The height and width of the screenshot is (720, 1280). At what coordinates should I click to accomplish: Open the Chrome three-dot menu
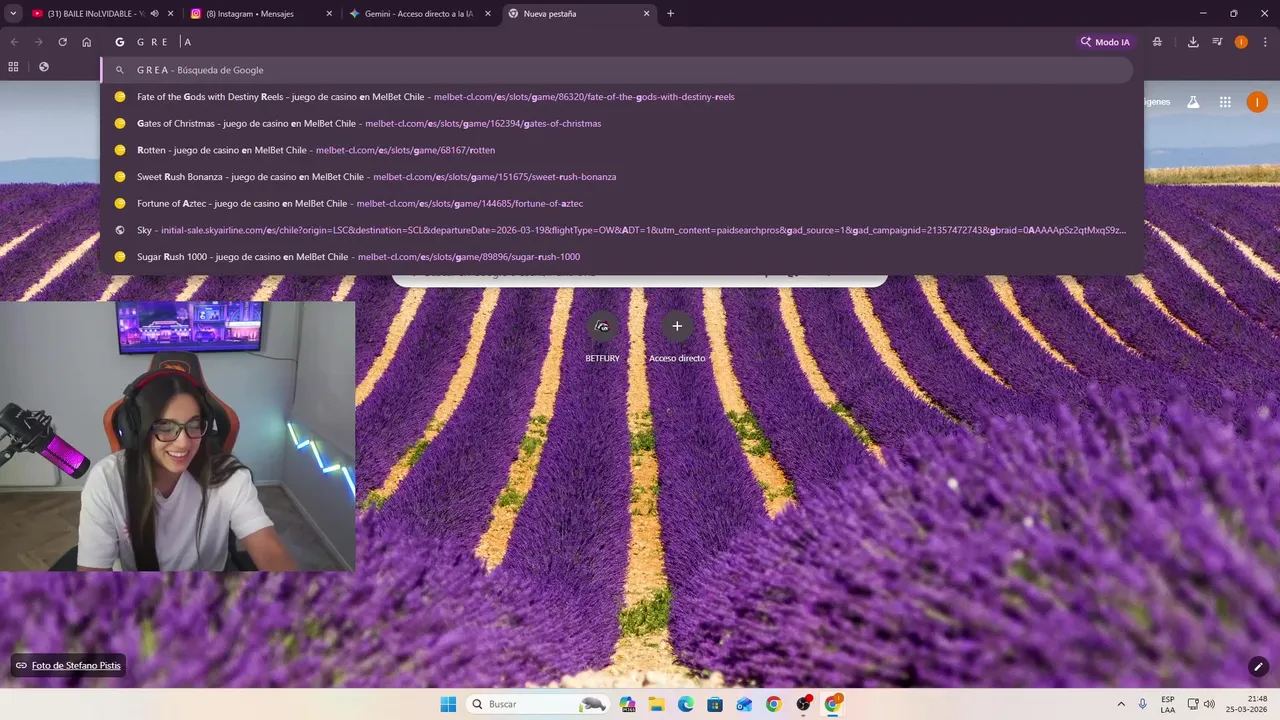tap(1264, 42)
